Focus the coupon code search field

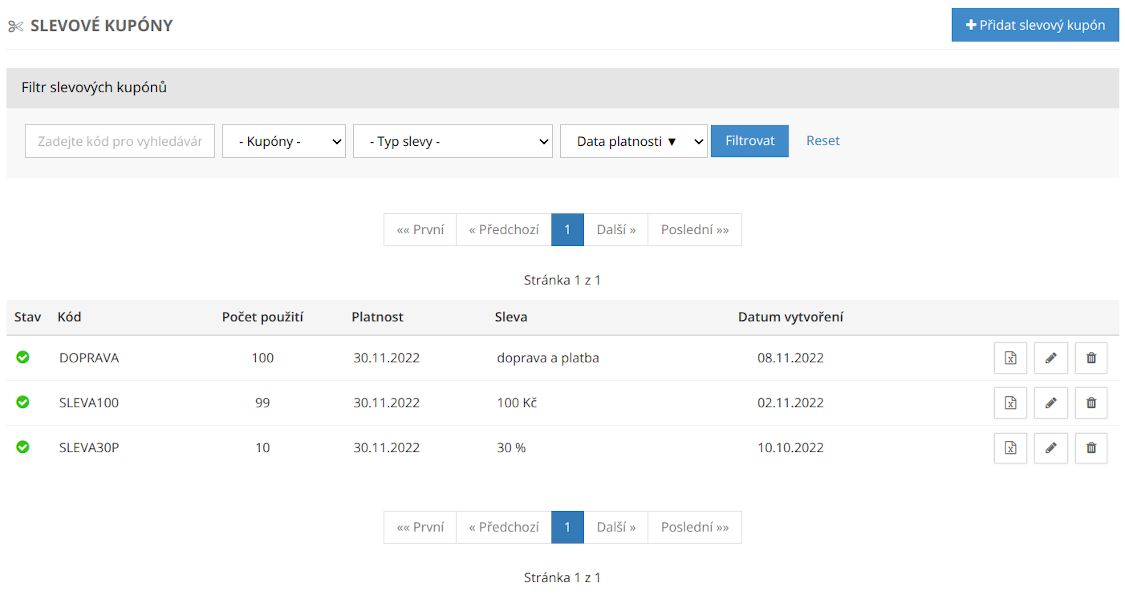(x=120, y=141)
